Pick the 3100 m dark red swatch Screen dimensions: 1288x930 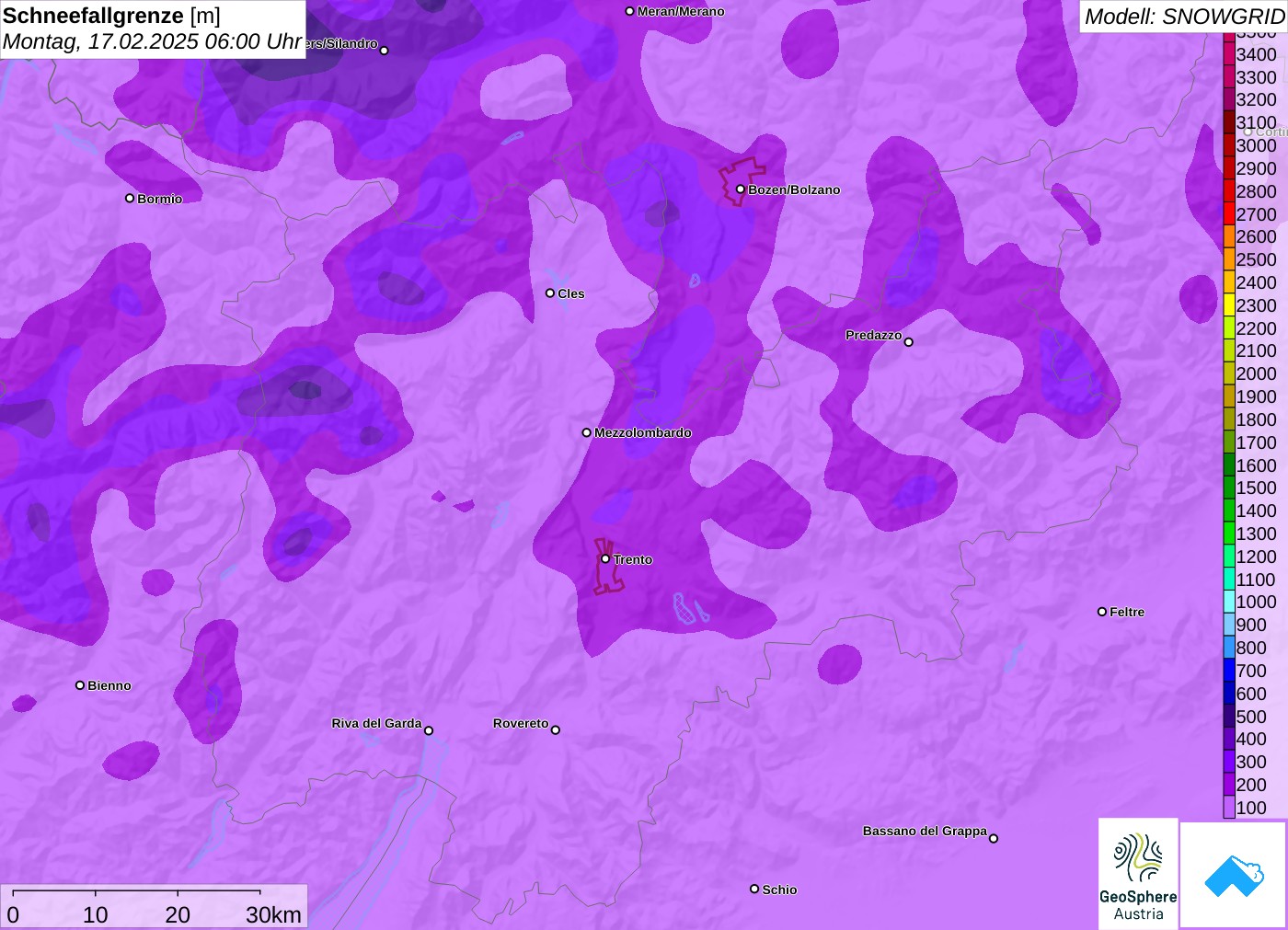(1229, 122)
